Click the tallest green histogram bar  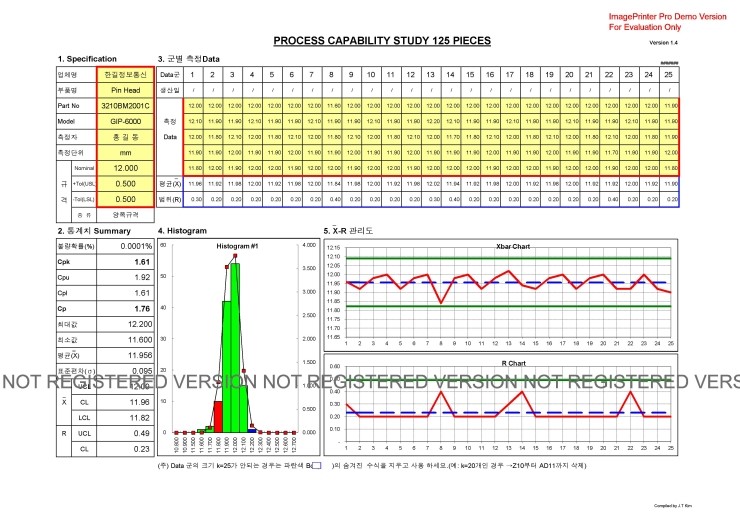click(x=235, y=348)
